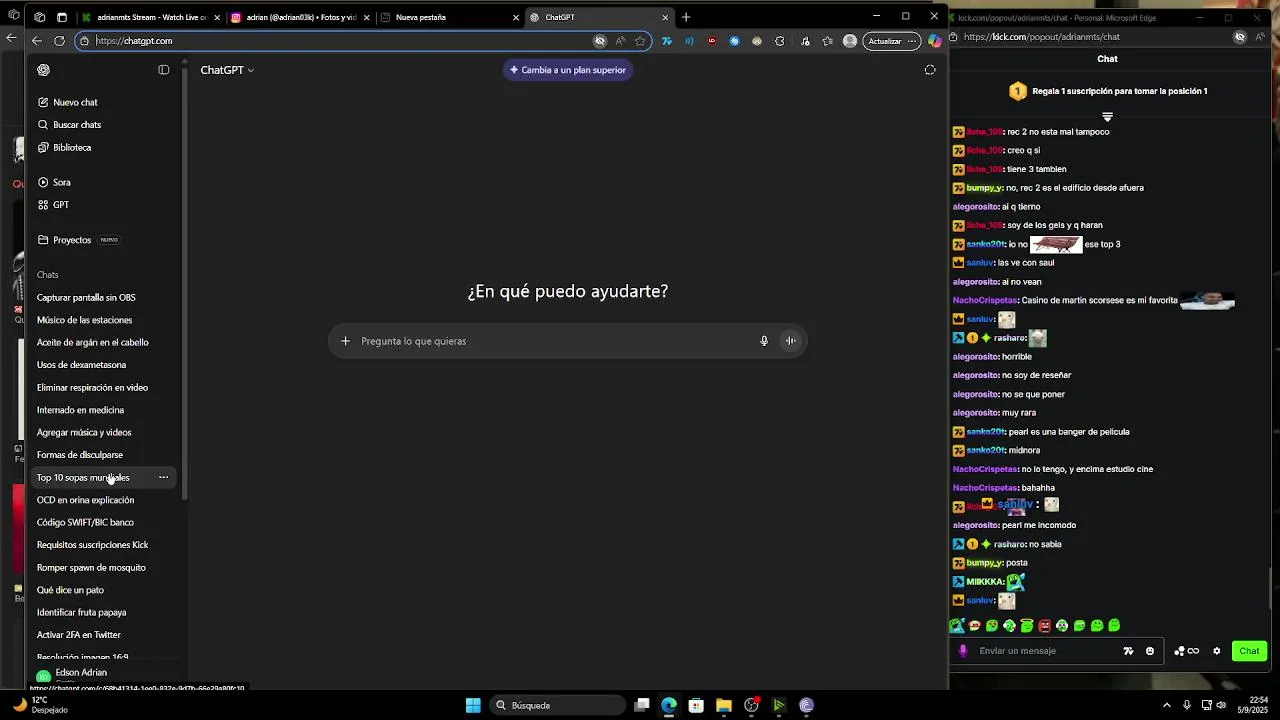This screenshot has height=720, width=1280.
Task: Start voice mode with the waveform icon
Action: (791, 341)
